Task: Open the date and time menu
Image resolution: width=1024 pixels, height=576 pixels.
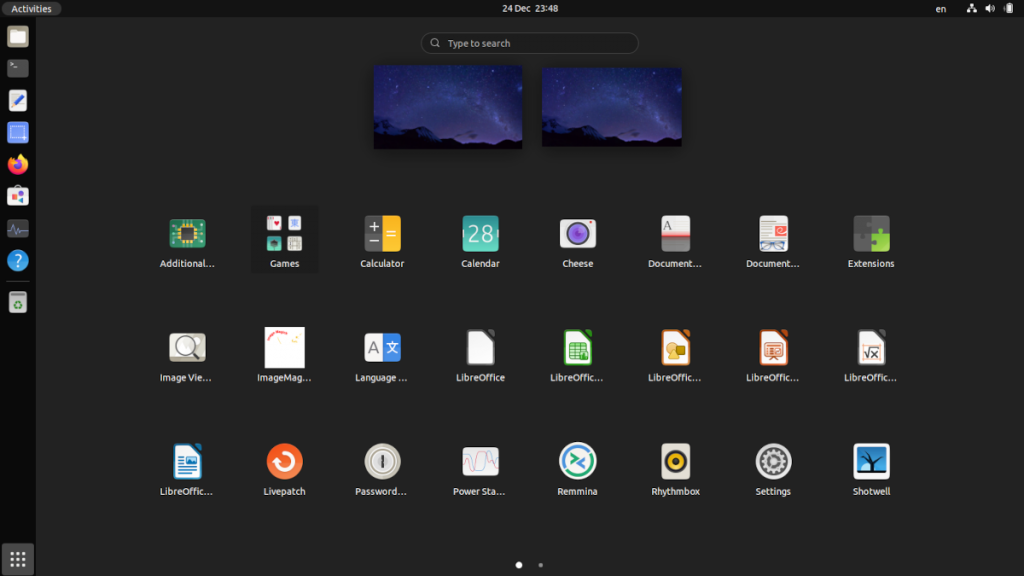Action: pyautogui.click(x=529, y=8)
